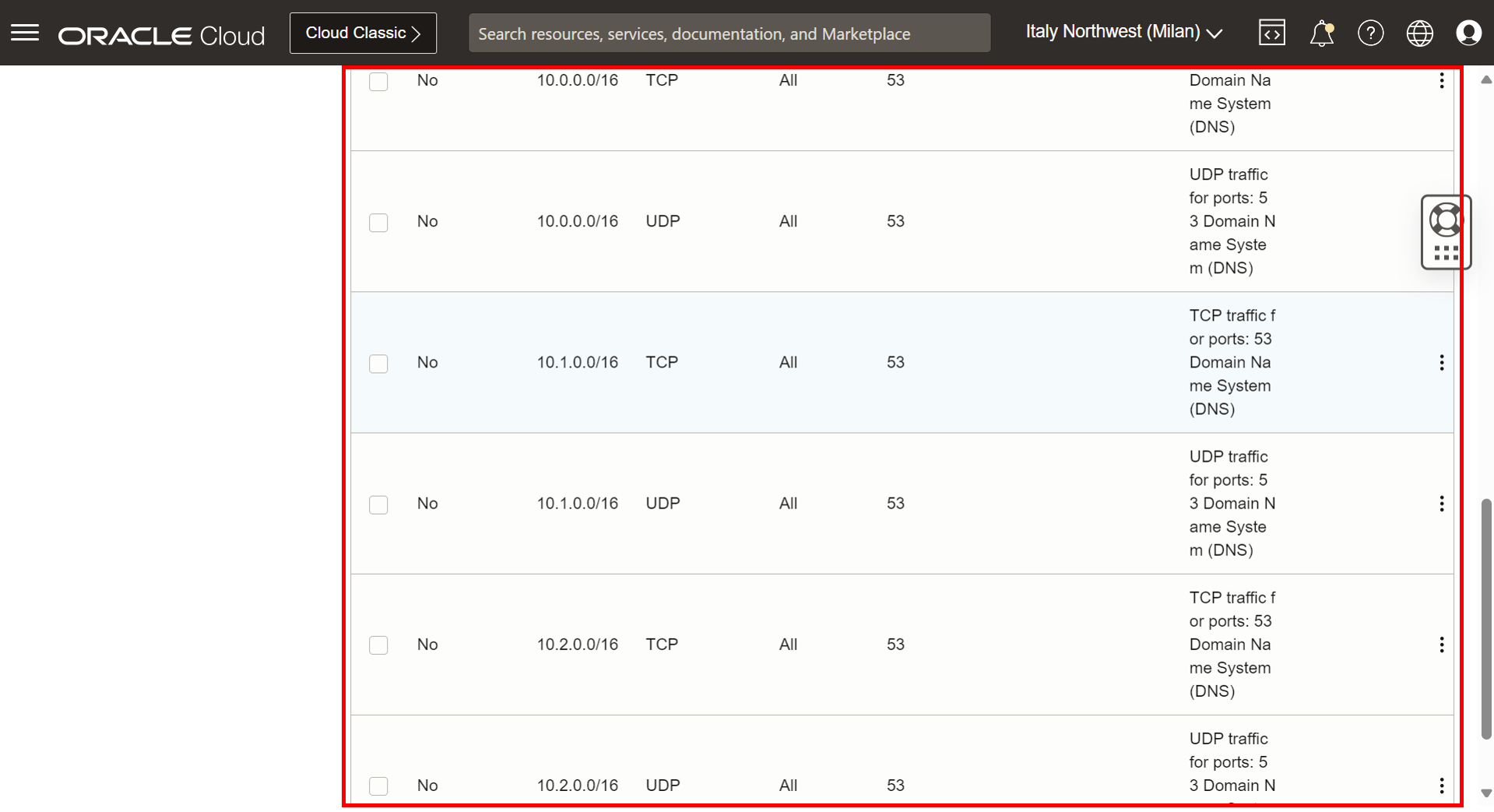Open the hamburger navigation menu
1494x812 pixels.
[25, 33]
